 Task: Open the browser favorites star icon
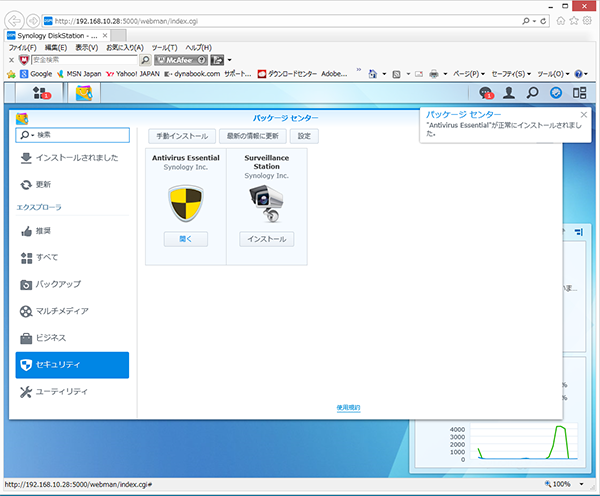coord(574,21)
